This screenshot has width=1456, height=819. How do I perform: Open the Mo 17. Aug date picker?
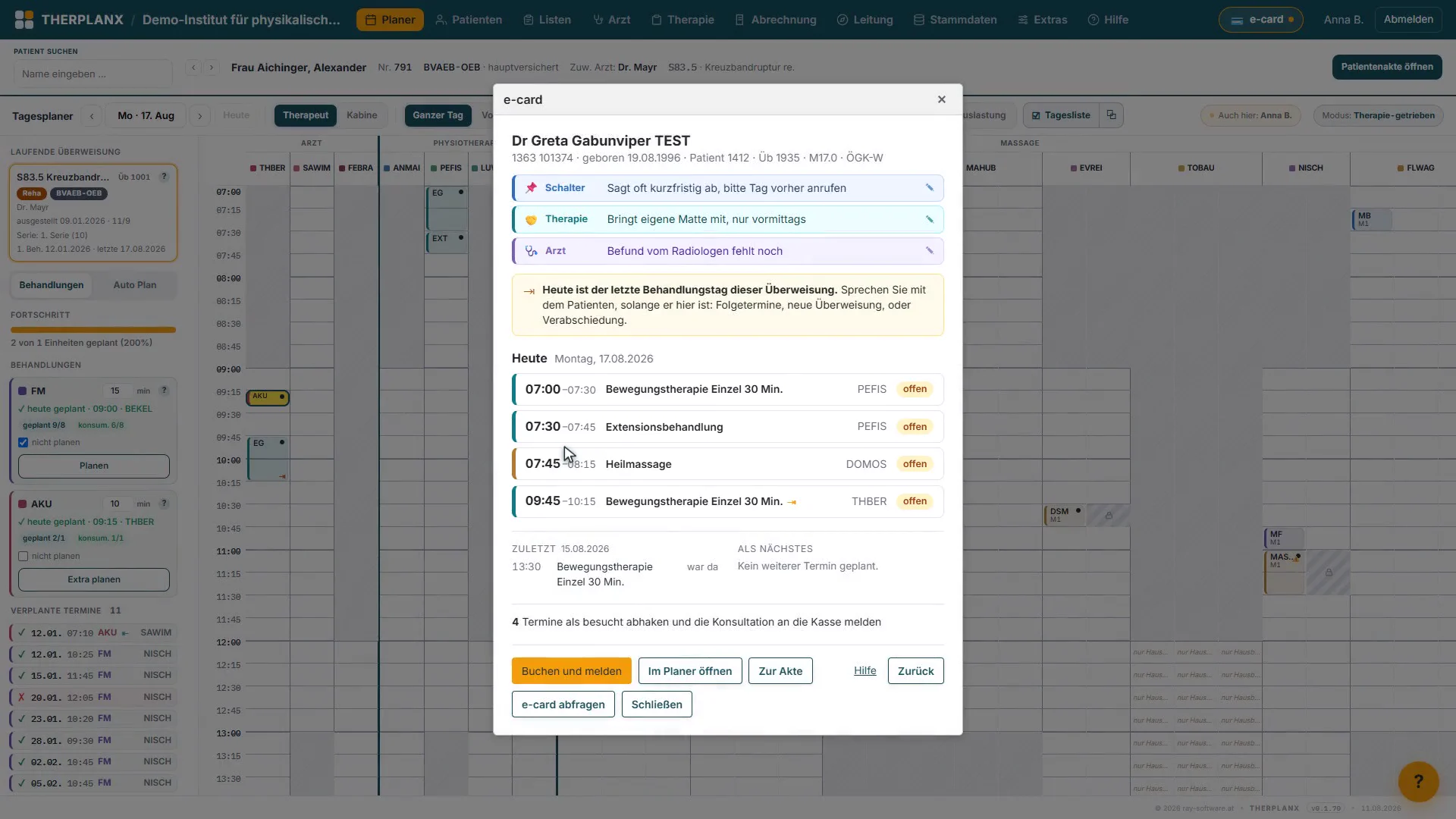146,116
